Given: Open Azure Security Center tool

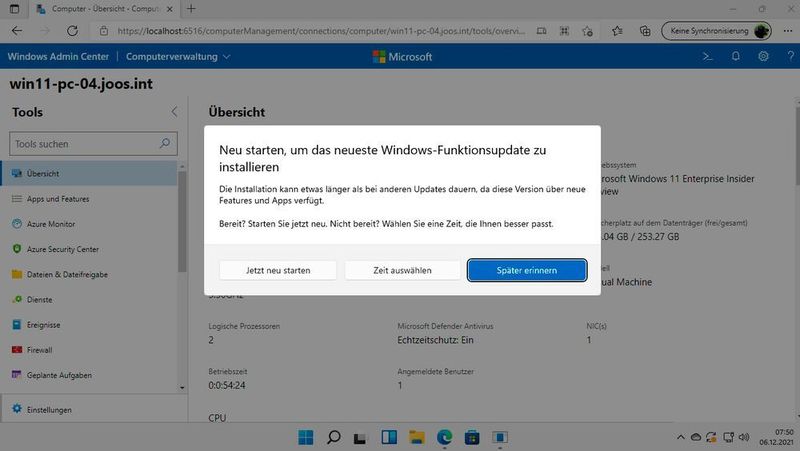Looking at the screenshot, I should [90, 249].
